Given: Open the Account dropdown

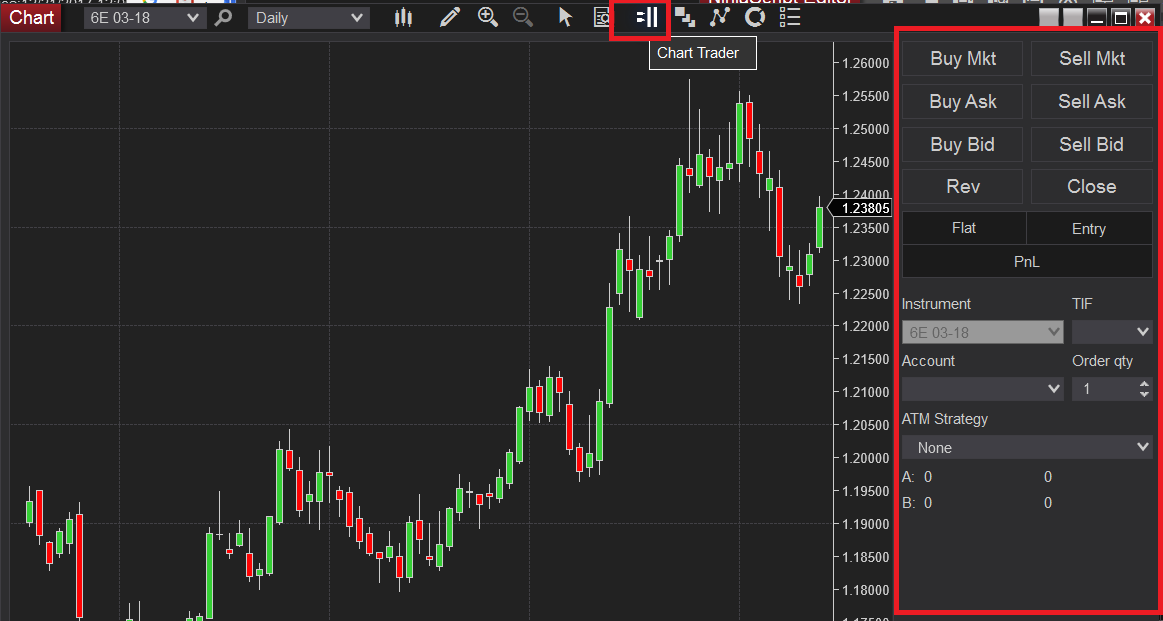Looking at the screenshot, I should click(x=982, y=388).
